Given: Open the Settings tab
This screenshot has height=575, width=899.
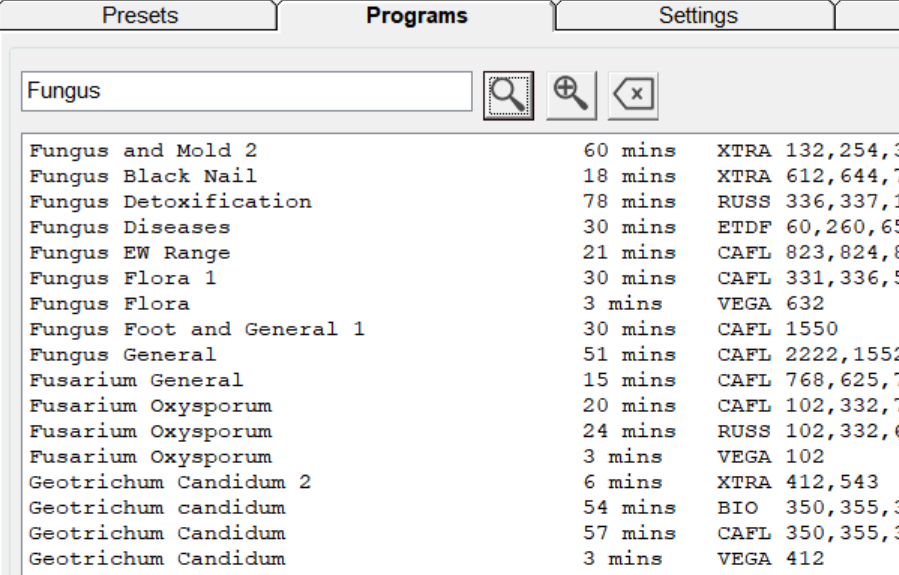Looking at the screenshot, I should tap(697, 16).
